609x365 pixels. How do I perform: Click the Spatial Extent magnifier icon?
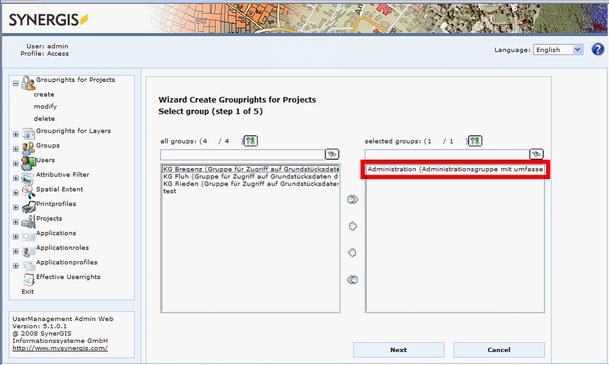(28, 192)
